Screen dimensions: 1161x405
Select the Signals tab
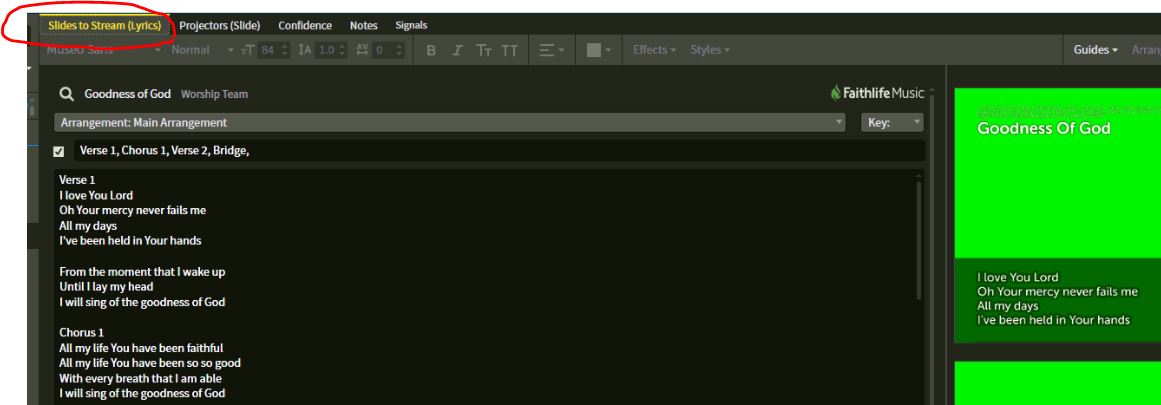tap(411, 25)
